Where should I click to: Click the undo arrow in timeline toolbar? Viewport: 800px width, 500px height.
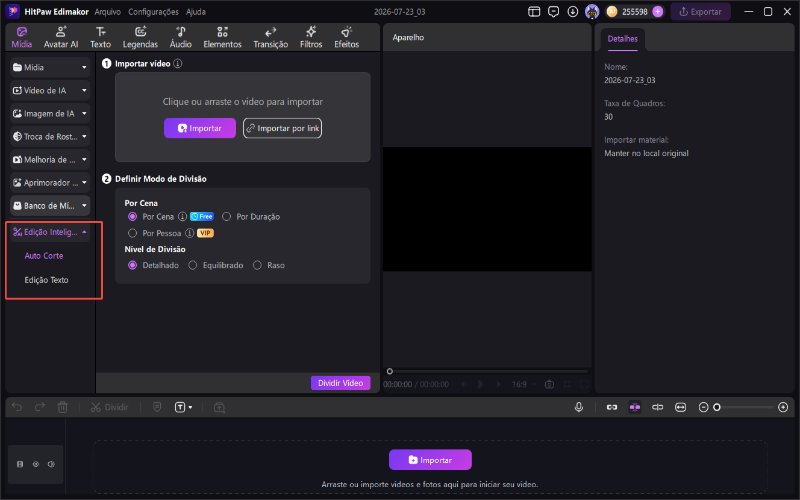click(x=17, y=407)
